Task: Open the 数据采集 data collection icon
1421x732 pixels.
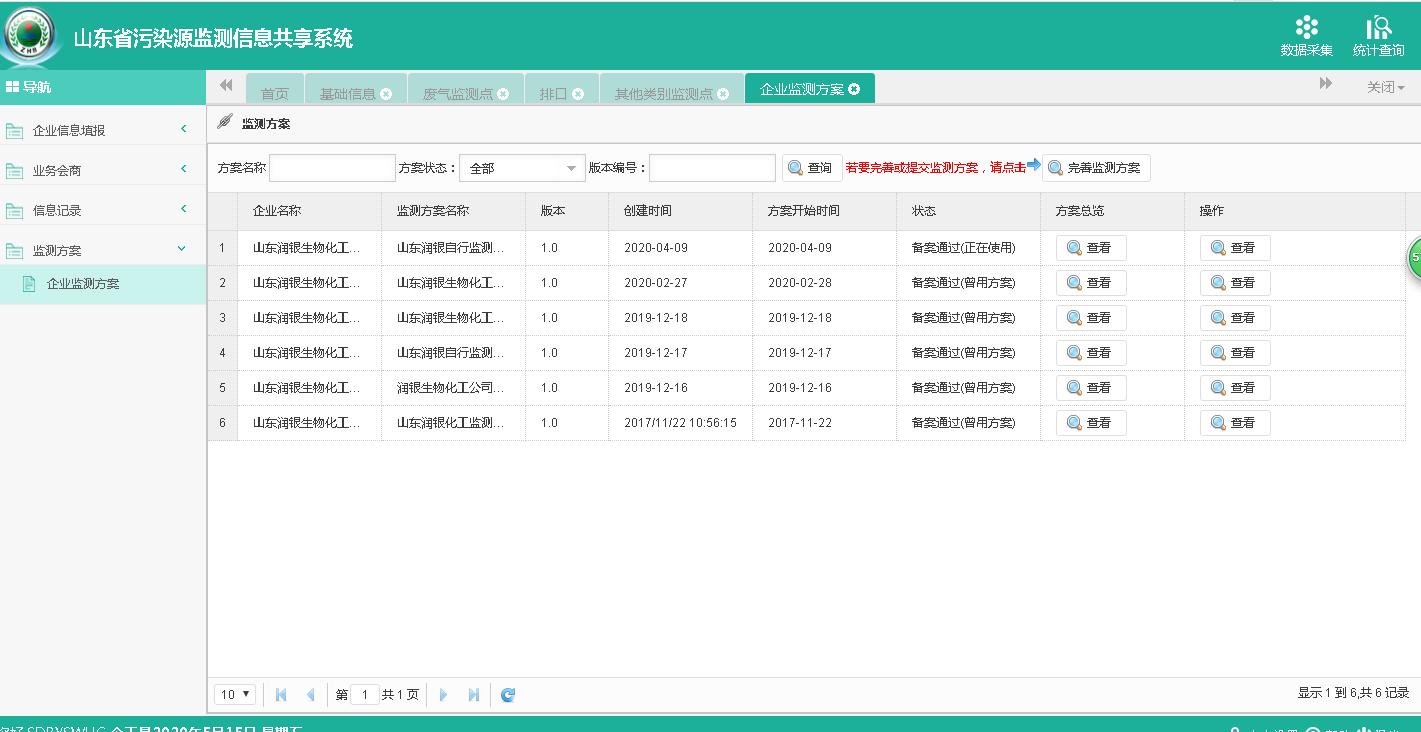Action: (x=1306, y=35)
